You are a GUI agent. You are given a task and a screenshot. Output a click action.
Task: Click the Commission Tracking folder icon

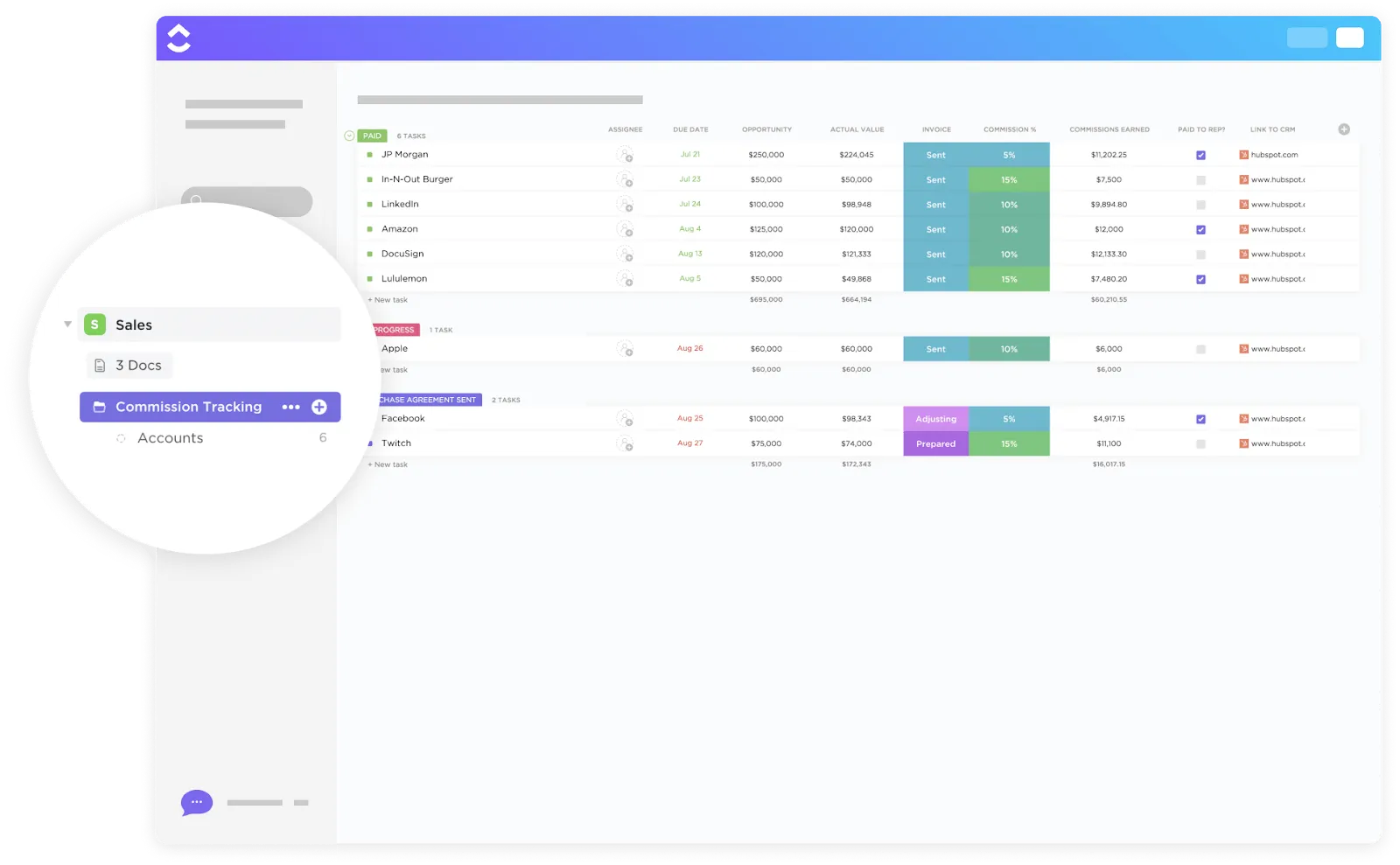tap(99, 407)
